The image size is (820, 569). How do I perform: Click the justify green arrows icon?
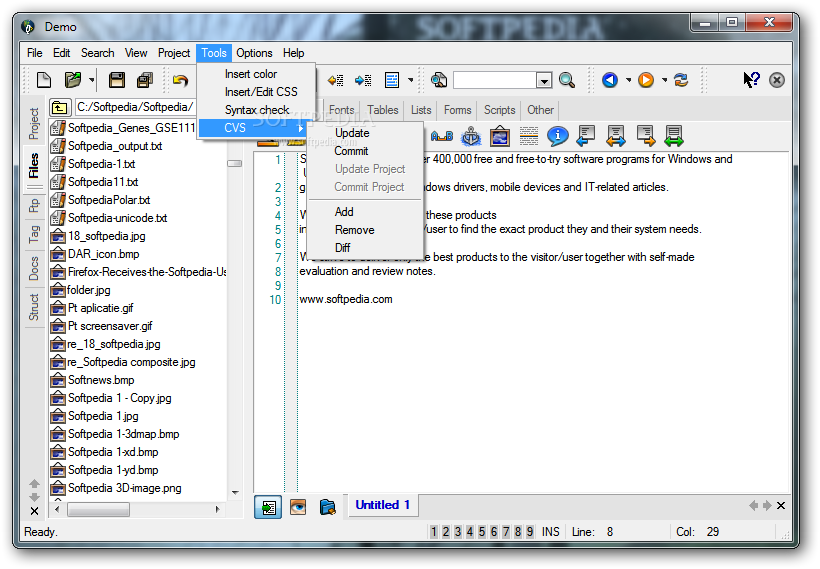point(674,136)
